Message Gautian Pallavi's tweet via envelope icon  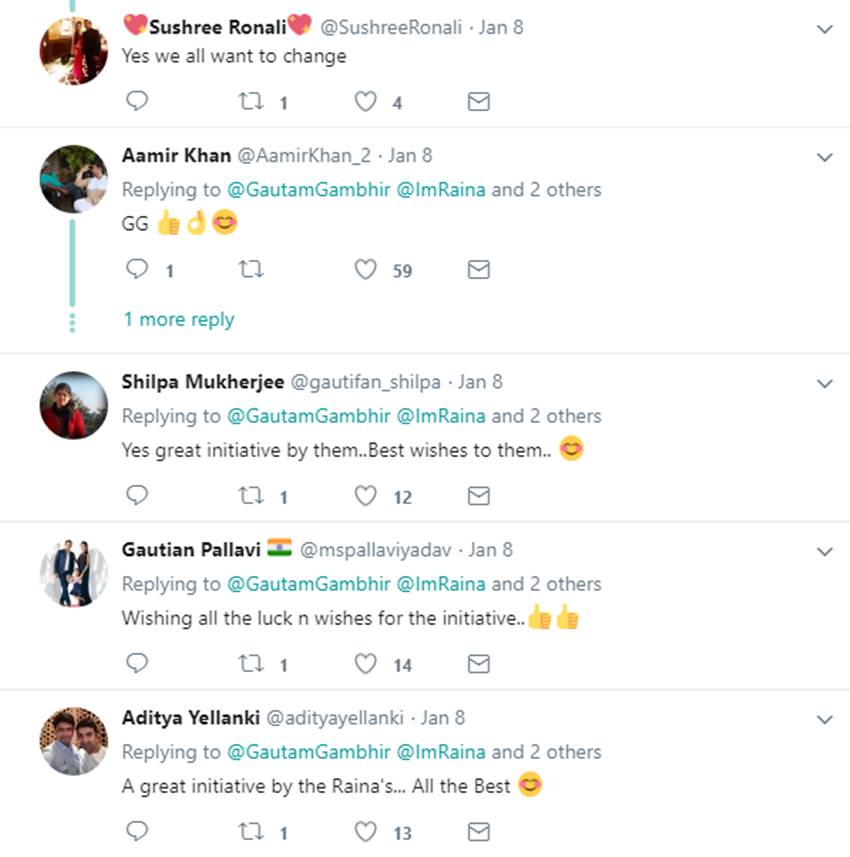479,664
